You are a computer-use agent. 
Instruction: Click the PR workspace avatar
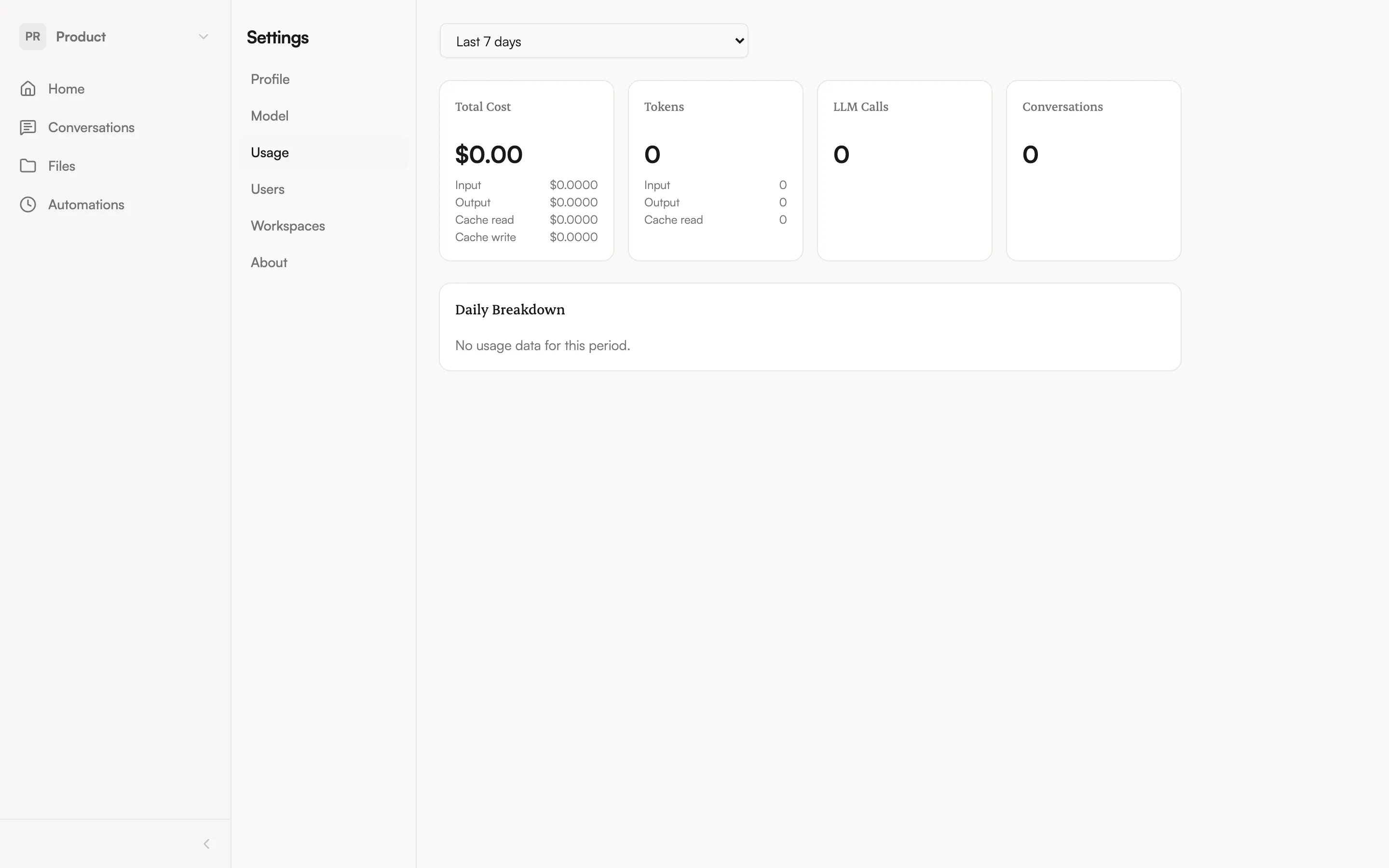point(33,36)
